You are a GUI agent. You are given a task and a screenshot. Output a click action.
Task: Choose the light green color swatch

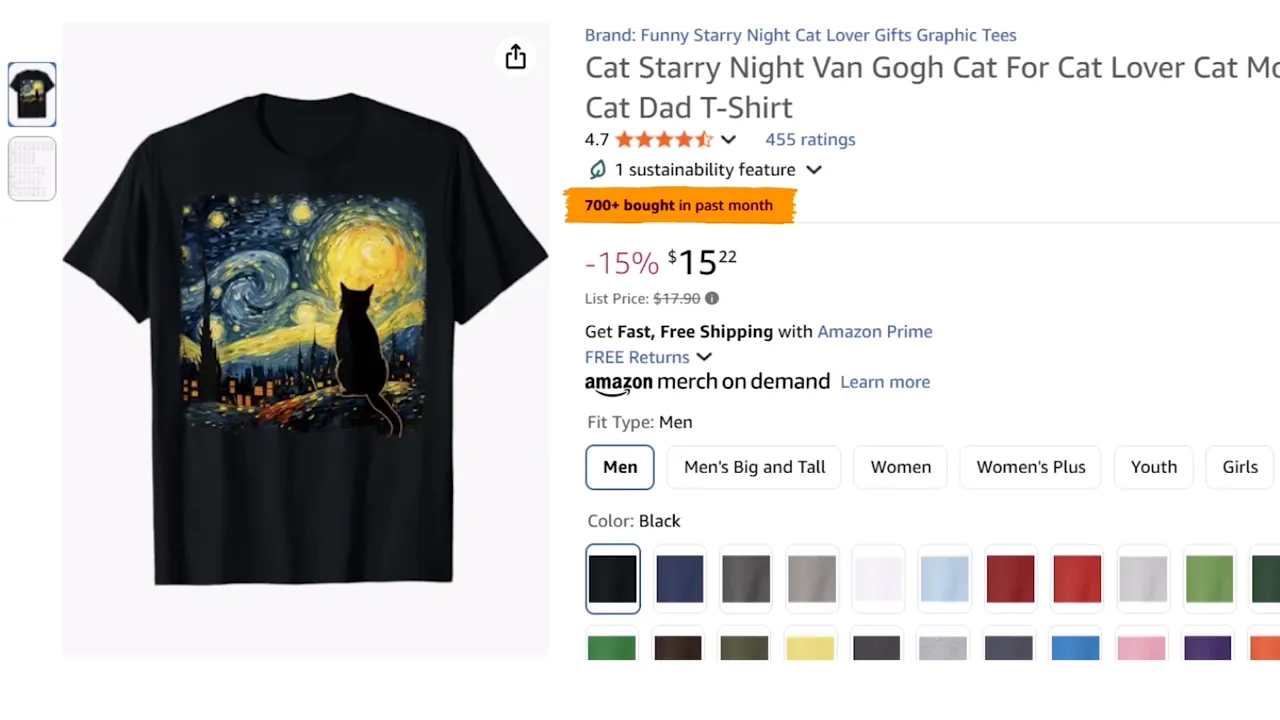[1209, 579]
